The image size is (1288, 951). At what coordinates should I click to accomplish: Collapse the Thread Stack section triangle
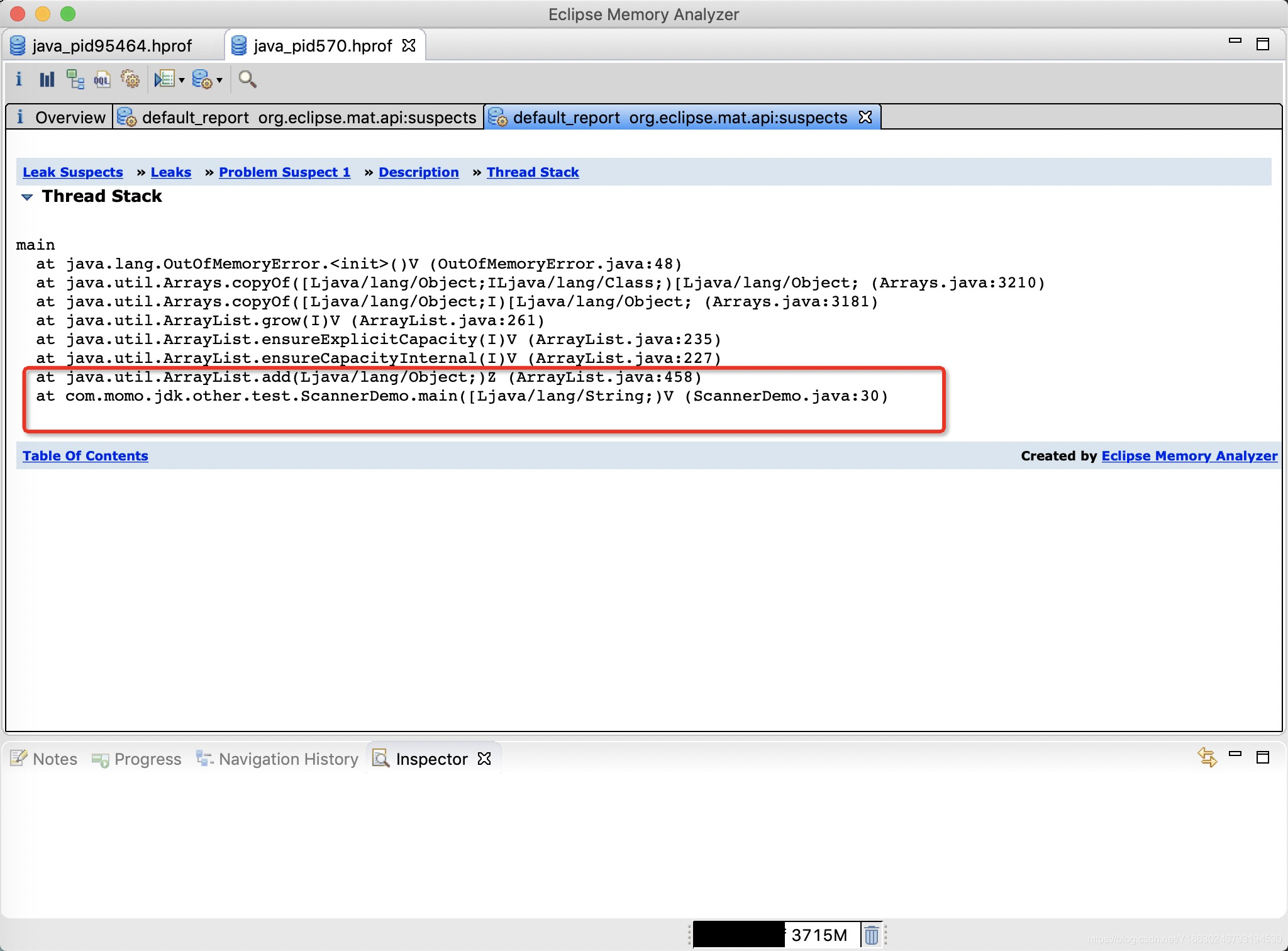[x=27, y=197]
